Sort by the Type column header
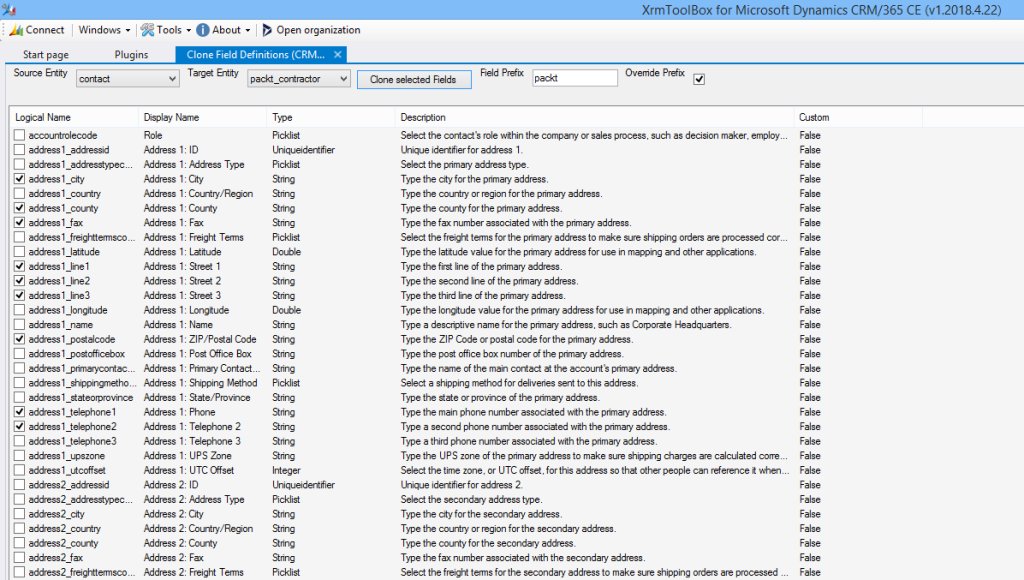This screenshot has height=580, width=1024. [330, 118]
